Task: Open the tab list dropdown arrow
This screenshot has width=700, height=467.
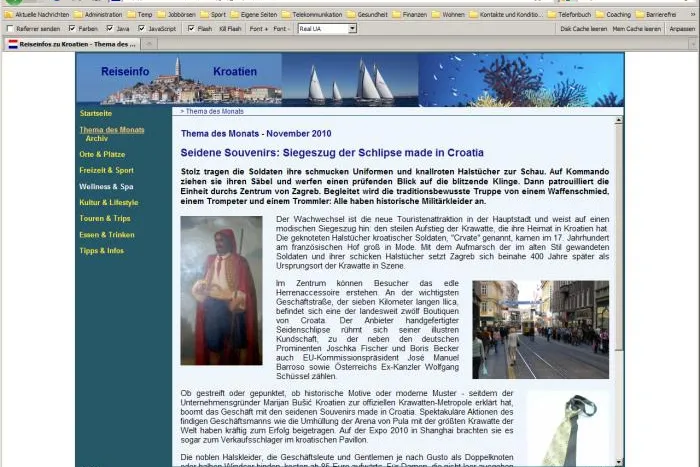Action: pos(693,44)
